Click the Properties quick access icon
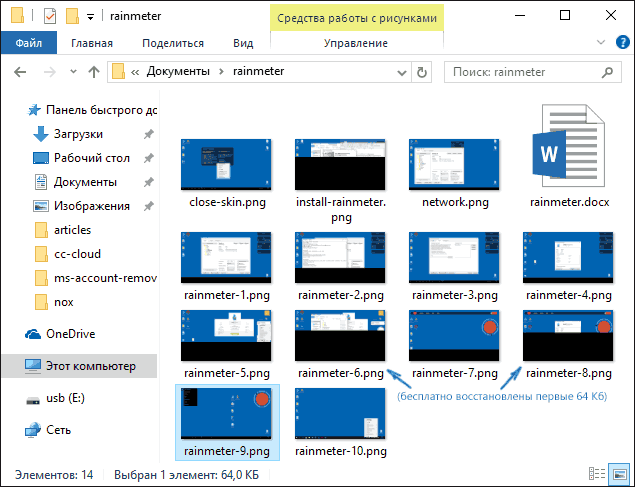This screenshot has height=487, width=635. 50,16
